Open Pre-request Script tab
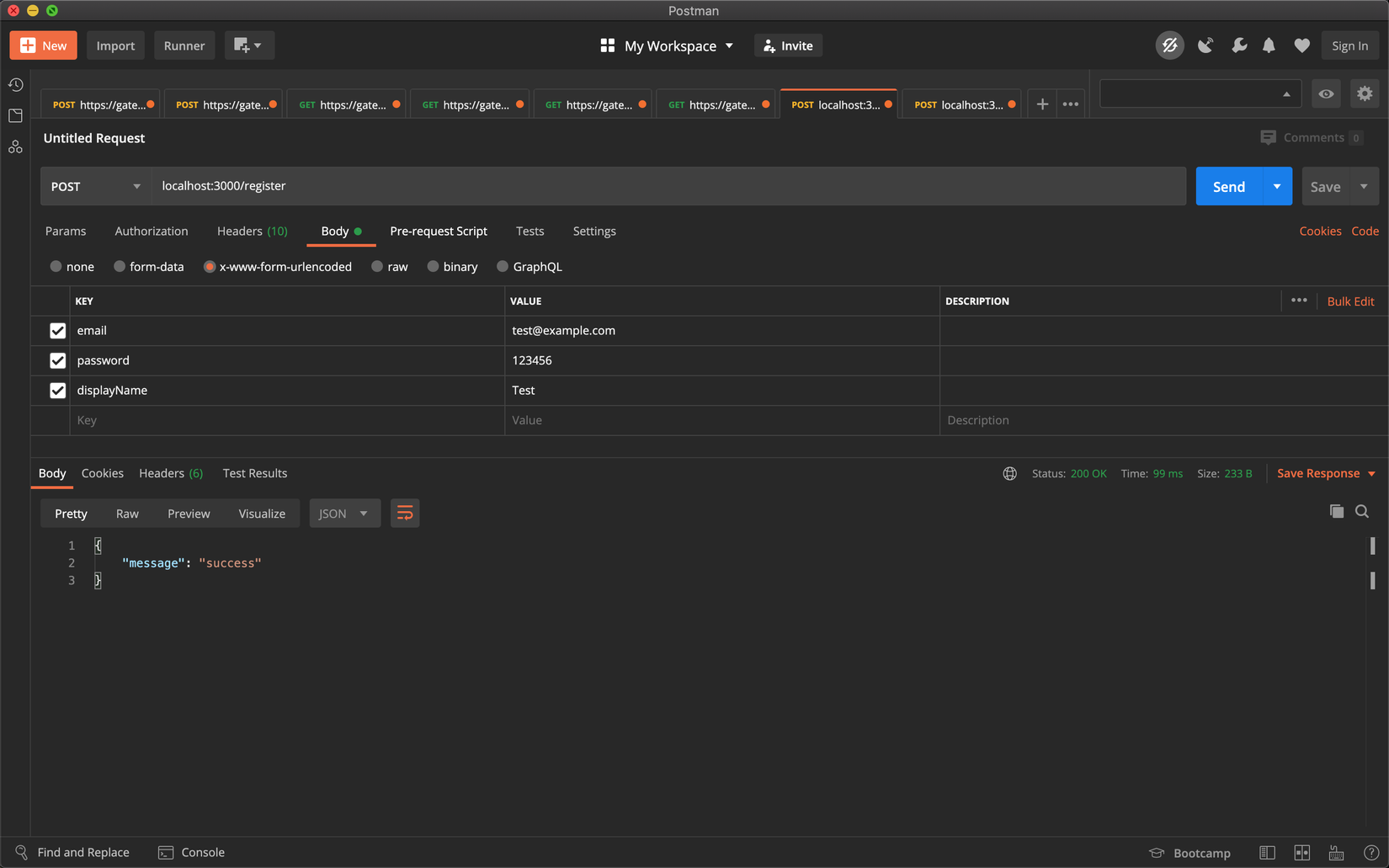Image resolution: width=1389 pixels, height=868 pixels. pos(439,232)
